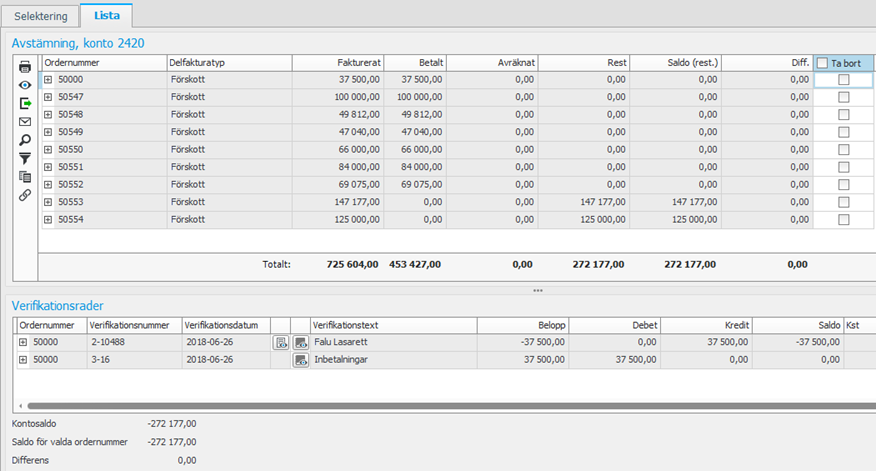876x471 pixels.
Task: Expand order row 50553
Action: tap(48, 202)
